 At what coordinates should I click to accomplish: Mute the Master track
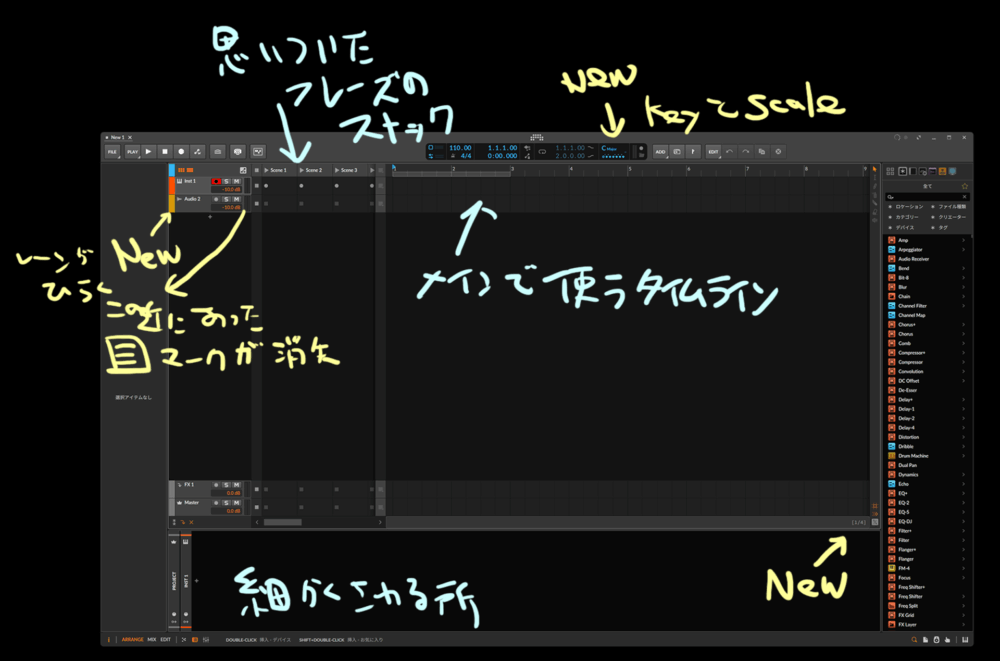(x=236, y=503)
